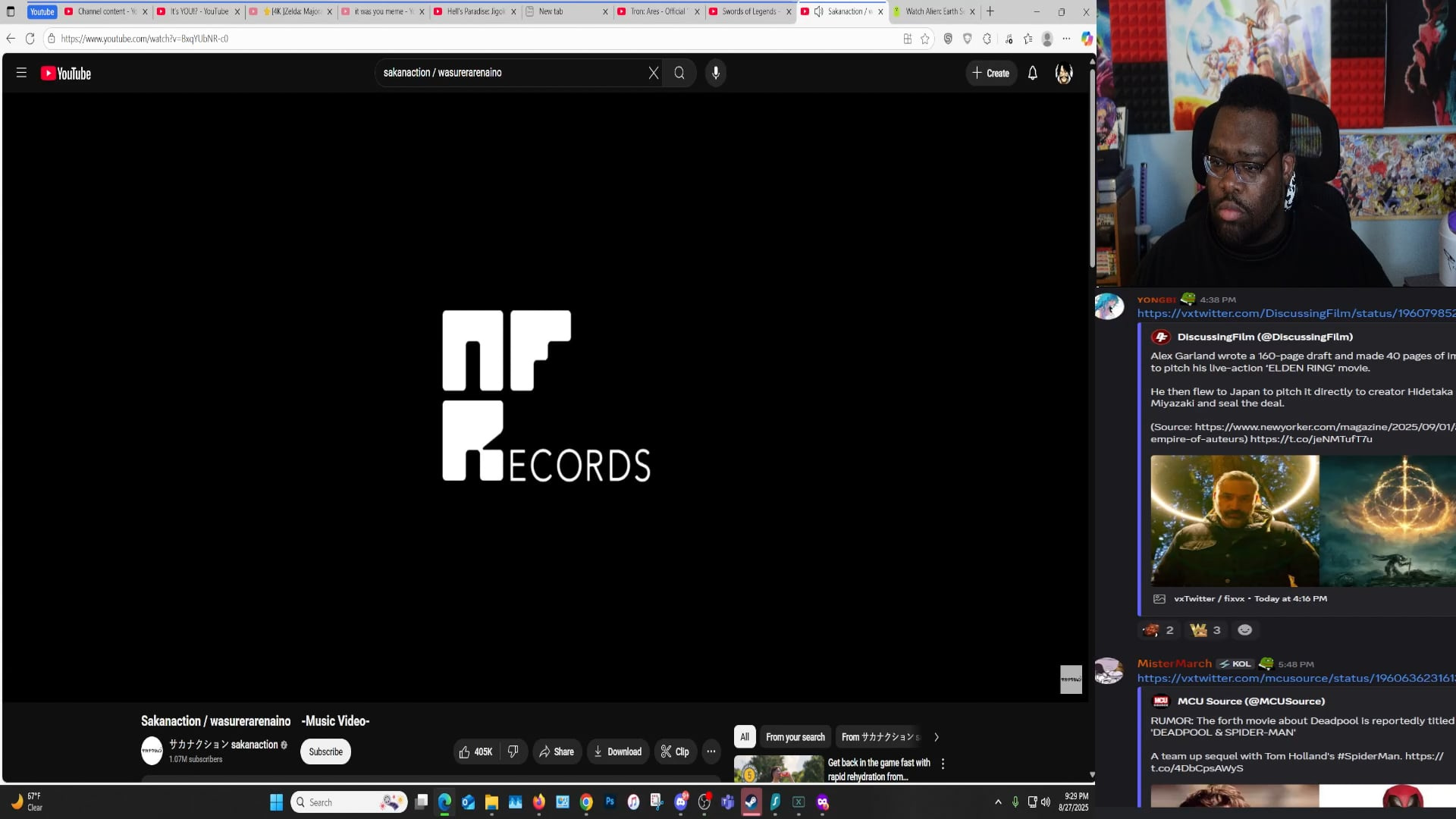Open more actions for the video

[x=711, y=752]
